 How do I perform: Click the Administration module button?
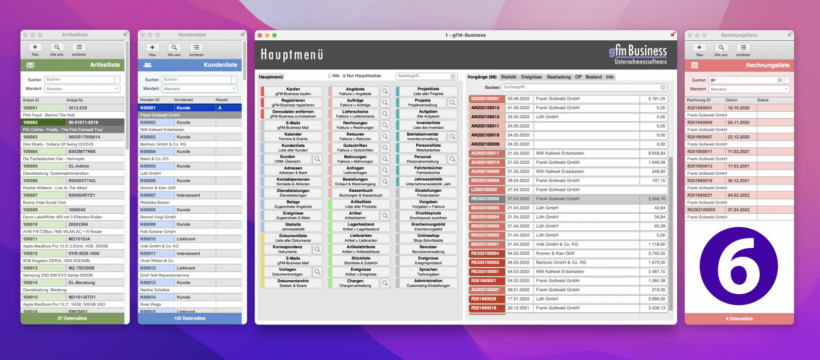tap(426, 283)
